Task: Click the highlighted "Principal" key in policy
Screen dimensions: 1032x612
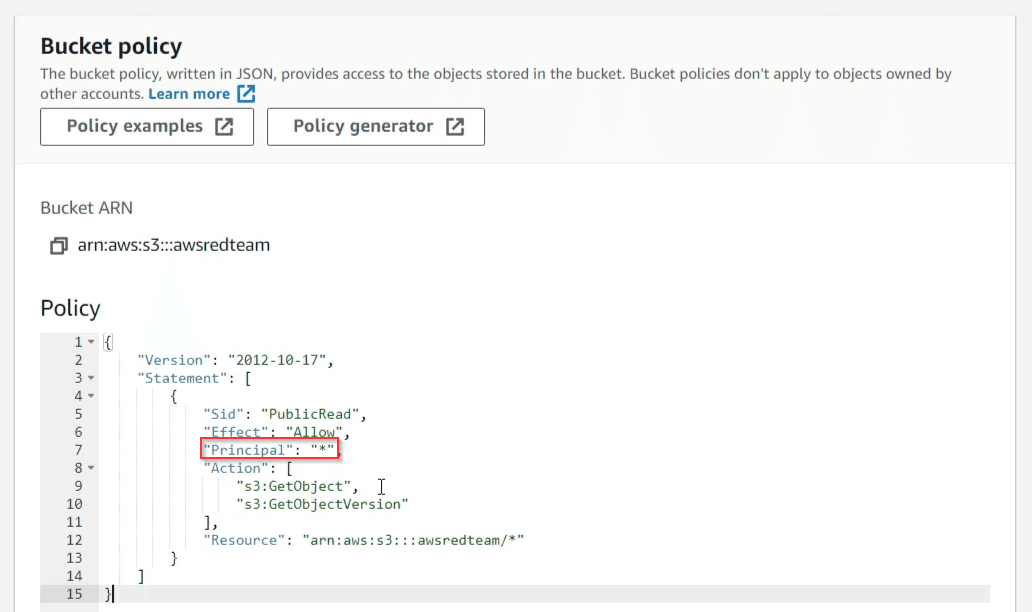Action: pyautogui.click(x=244, y=450)
